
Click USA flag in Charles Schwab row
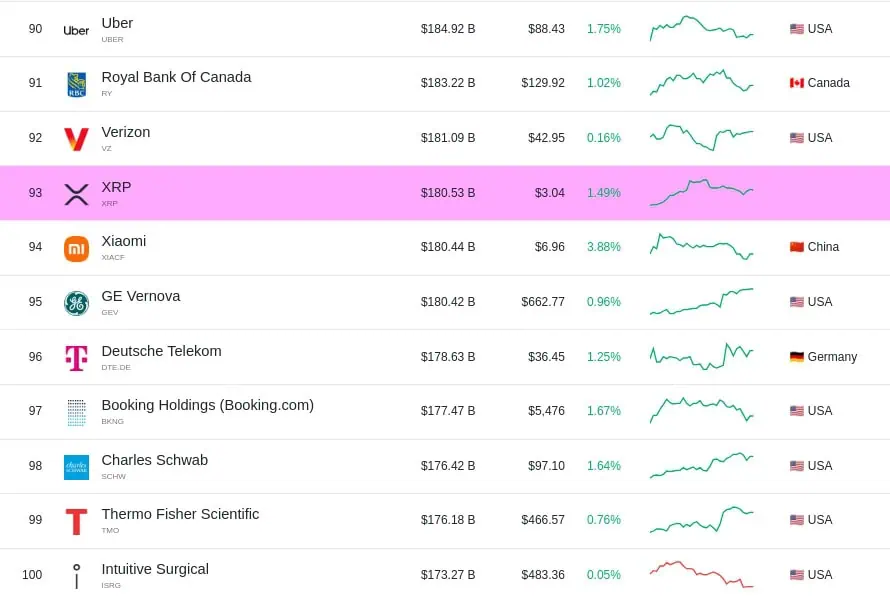point(796,466)
